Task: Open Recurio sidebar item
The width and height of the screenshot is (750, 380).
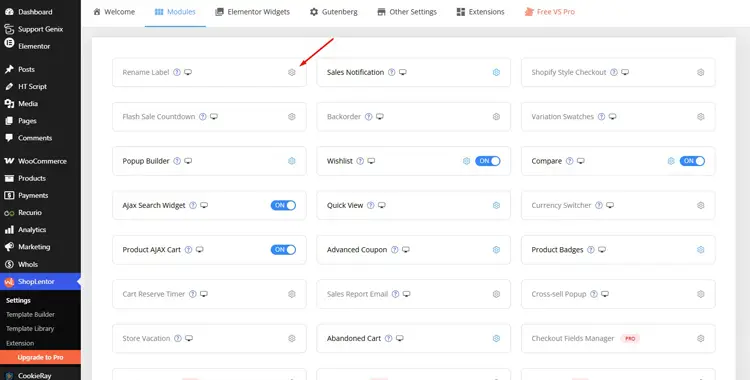Action: pyautogui.click(x=40, y=213)
